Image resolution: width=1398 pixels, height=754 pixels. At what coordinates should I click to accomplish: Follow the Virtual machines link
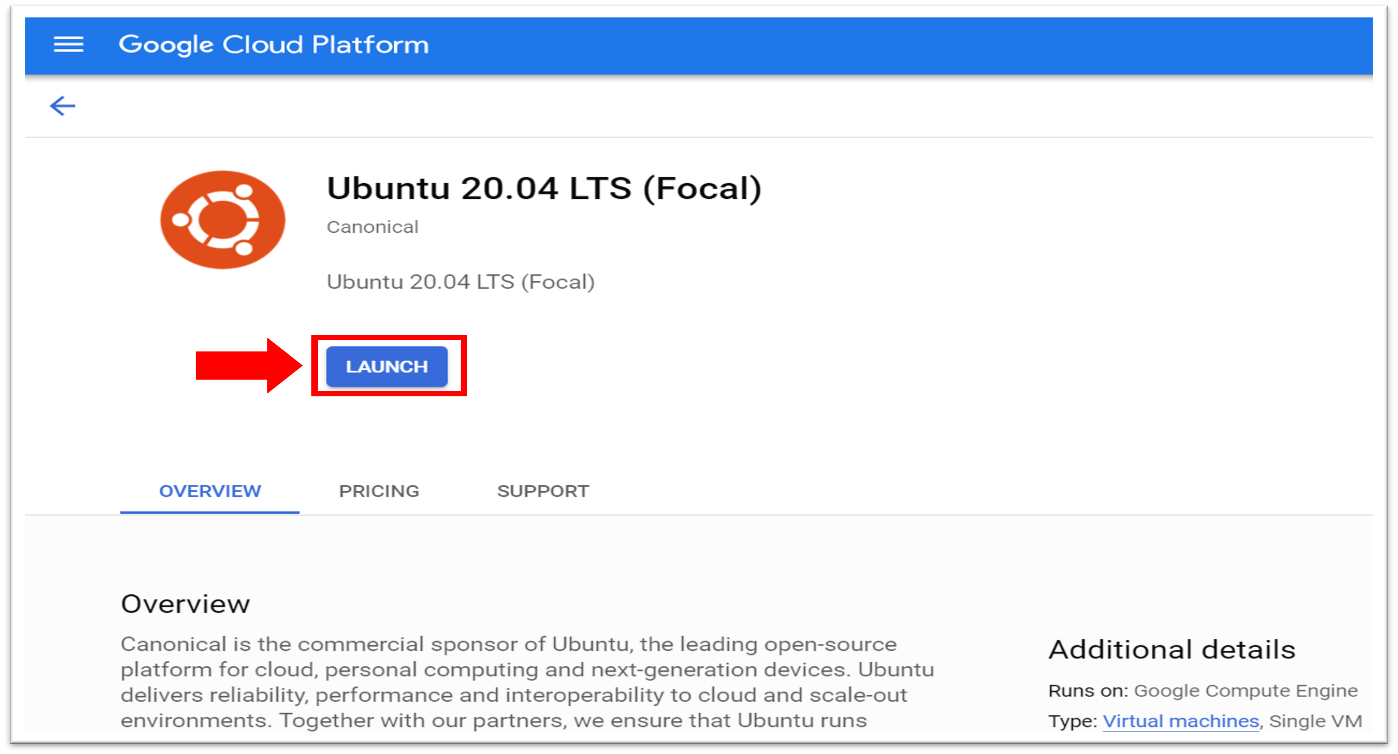(1181, 721)
